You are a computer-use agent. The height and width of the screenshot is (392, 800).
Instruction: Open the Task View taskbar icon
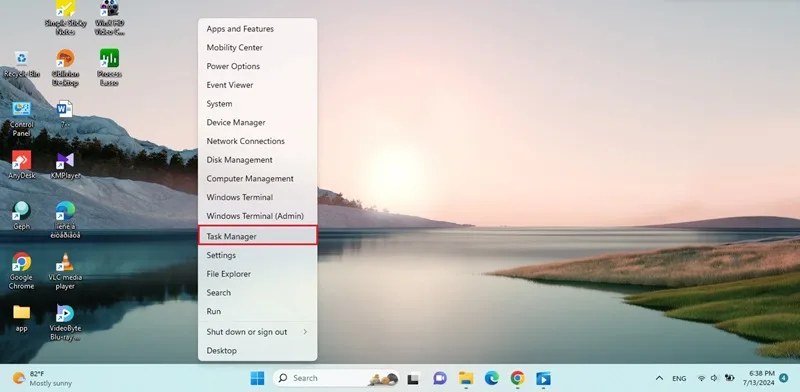pyautogui.click(x=413, y=379)
